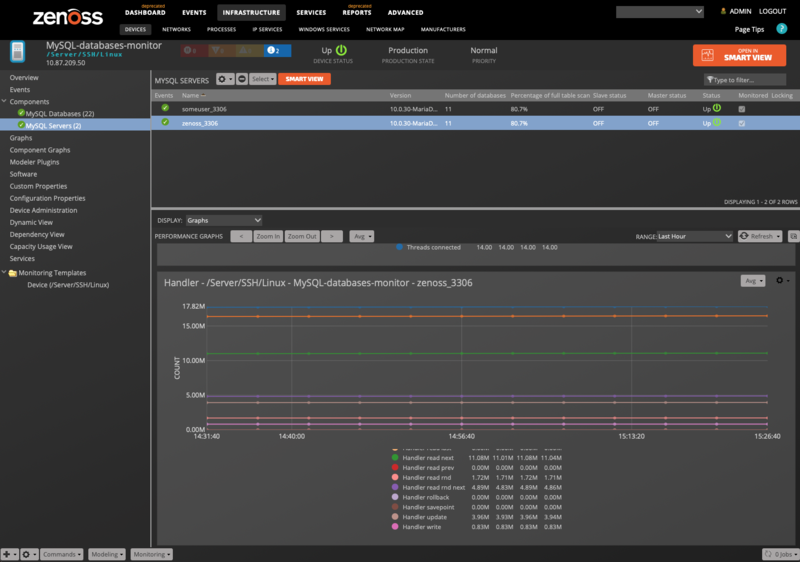Toggle the Handler read prev series in legend
This screenshot has width=800, height=562.
coord(422,468)
